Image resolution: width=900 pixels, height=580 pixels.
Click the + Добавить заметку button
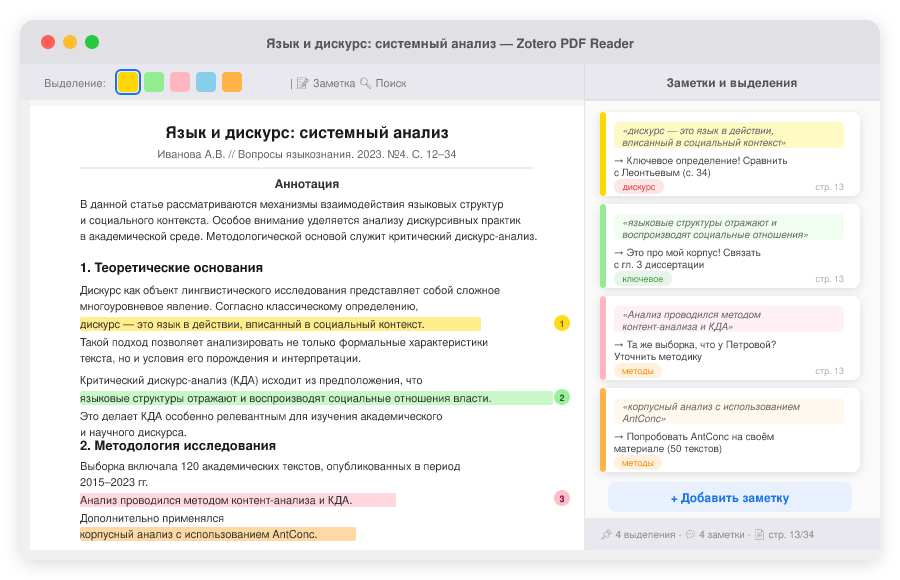tap(730, 497)
